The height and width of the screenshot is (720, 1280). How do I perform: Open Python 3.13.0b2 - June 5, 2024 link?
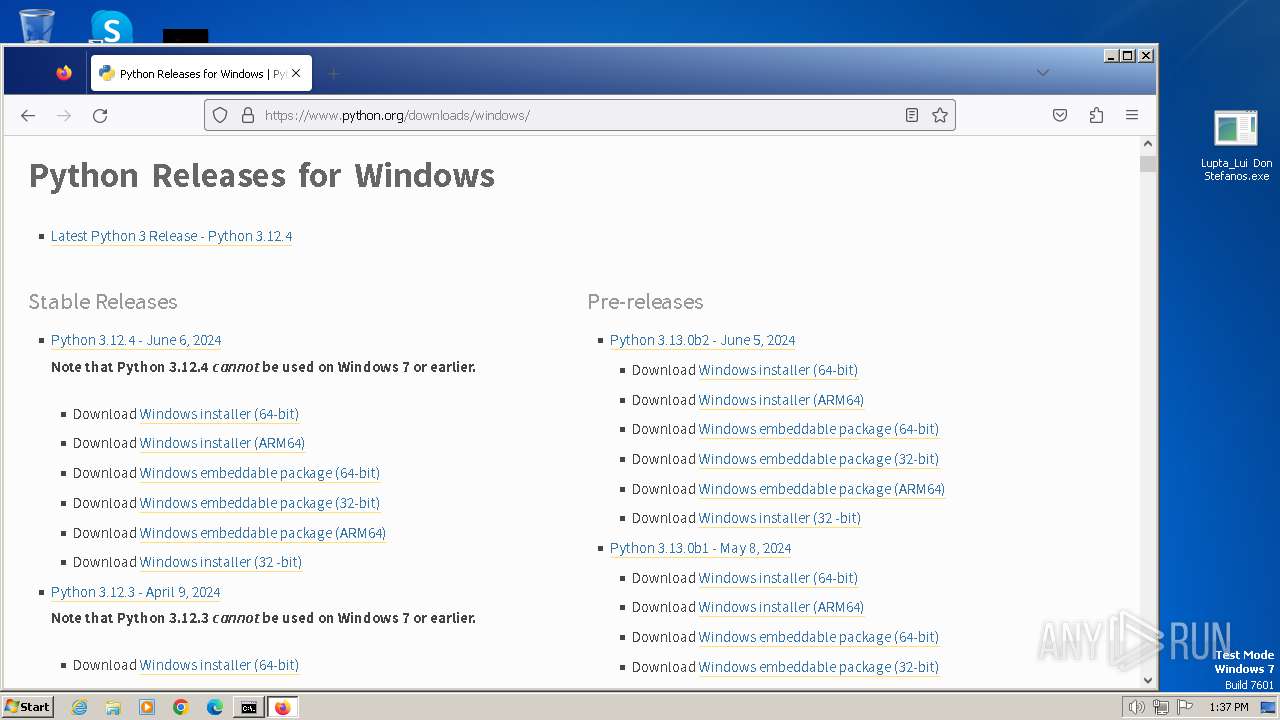703,340
